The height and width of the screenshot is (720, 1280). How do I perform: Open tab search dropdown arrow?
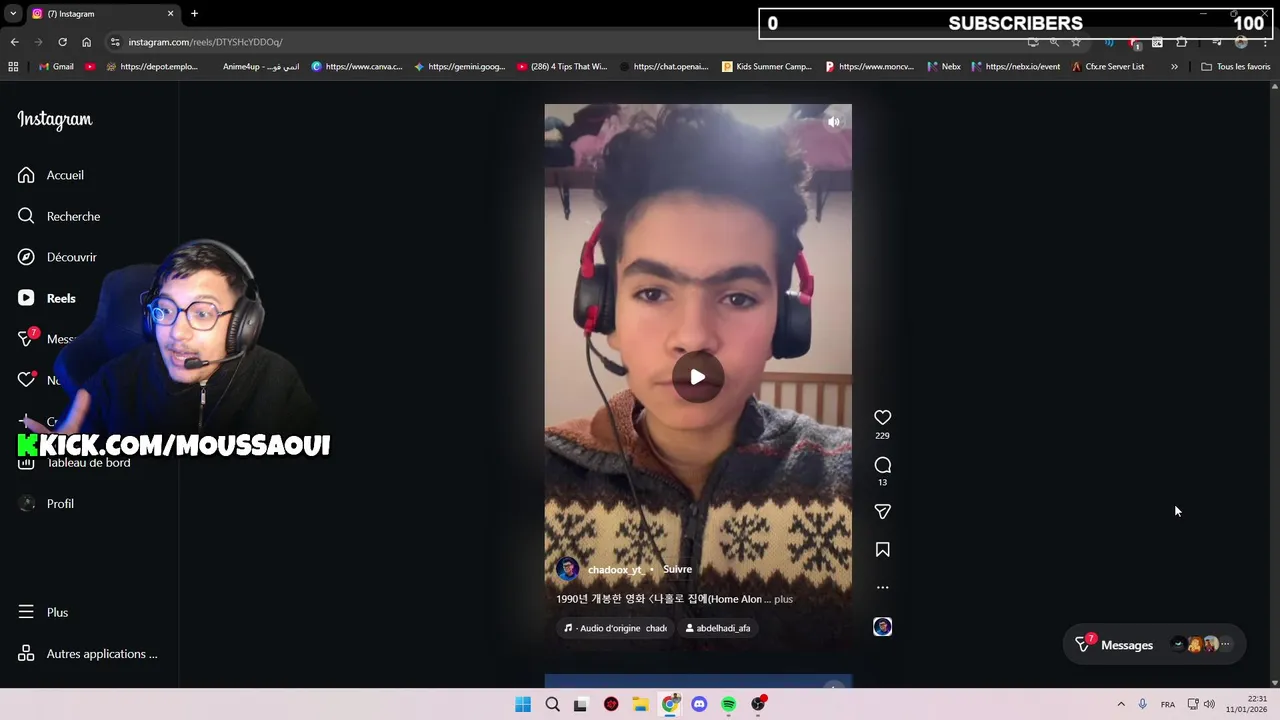click(x=12, y=14)
